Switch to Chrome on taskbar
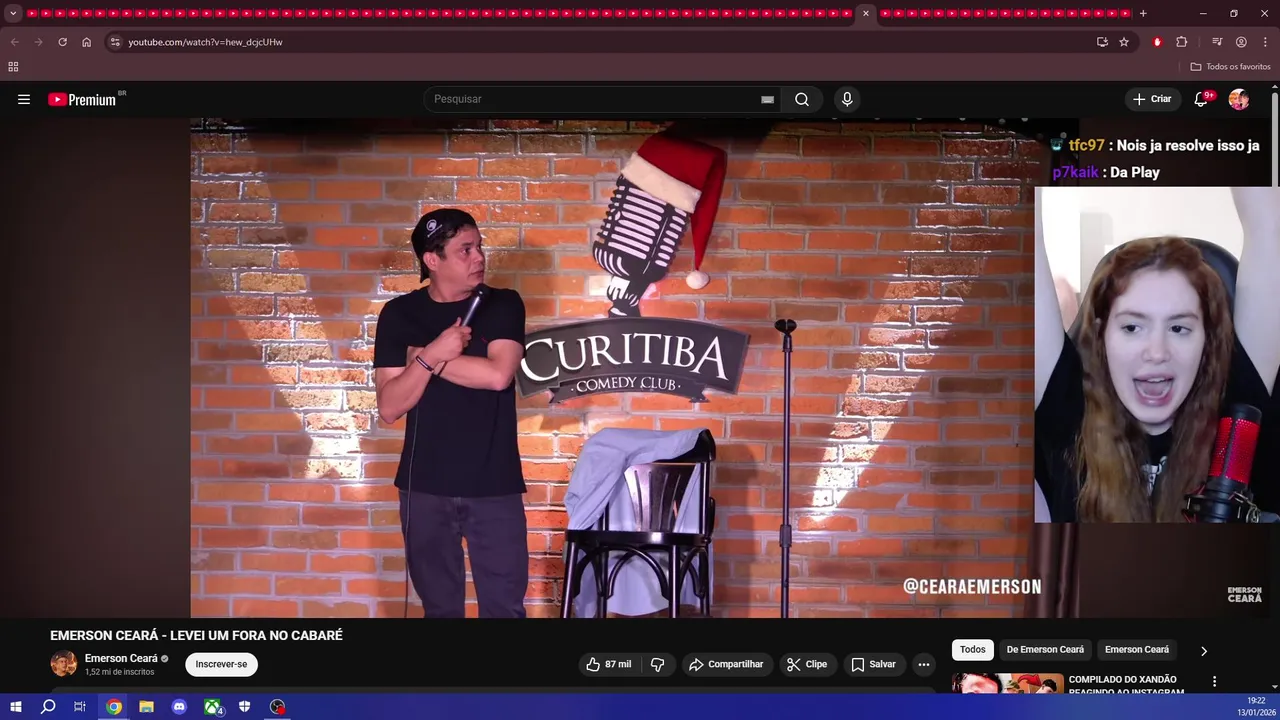Screen dimensions: 1280x720 tap(114, 707)
